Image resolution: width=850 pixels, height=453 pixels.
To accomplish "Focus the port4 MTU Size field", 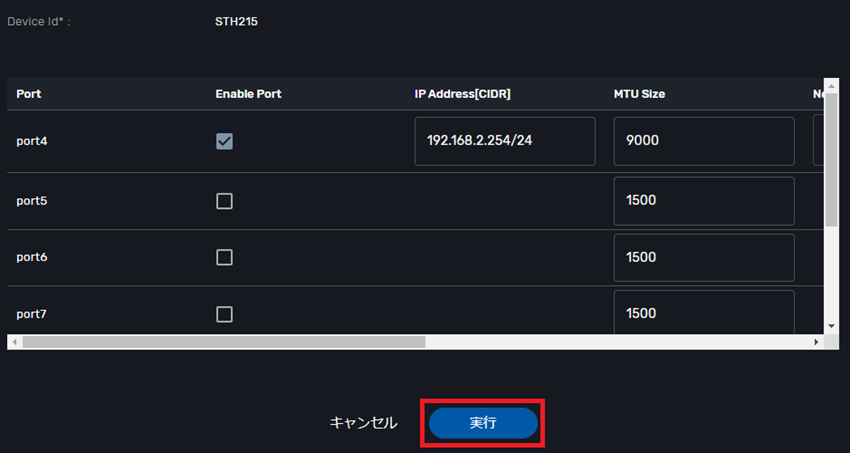I will coord(703,141).
